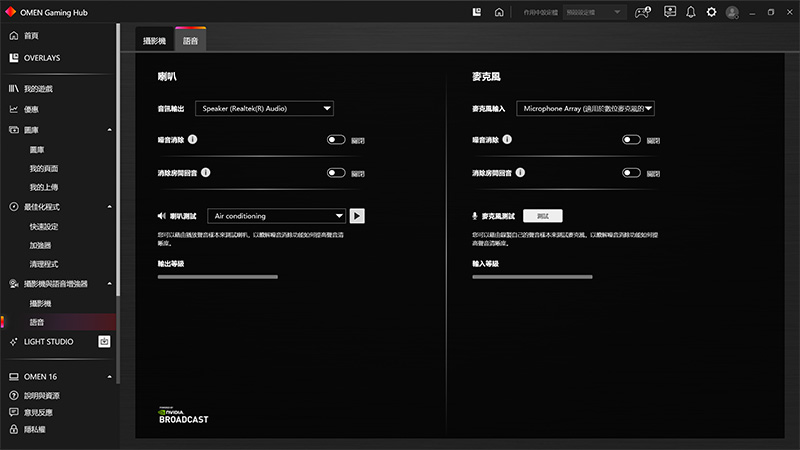Switch to the 語音 tab
800x450 pixels.
tap(190, 40)
